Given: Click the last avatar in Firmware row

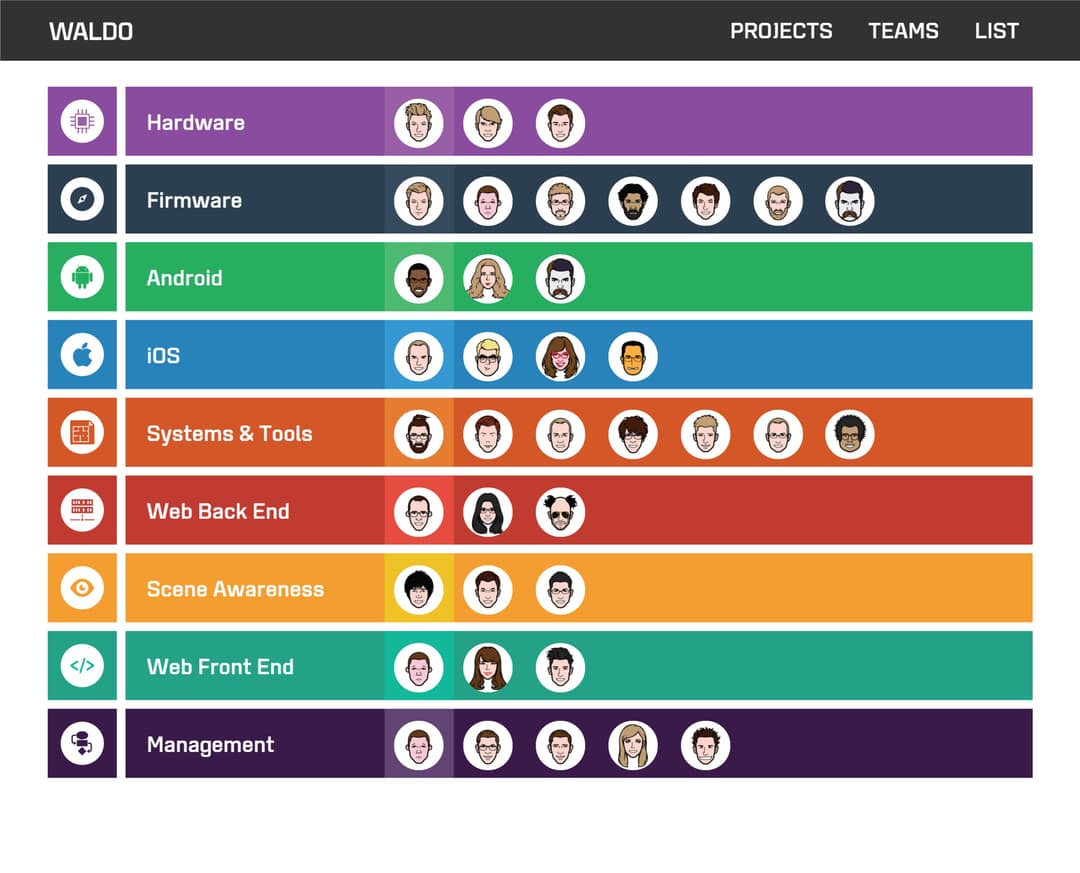Looking at the screenshot, I should (850, 201).
